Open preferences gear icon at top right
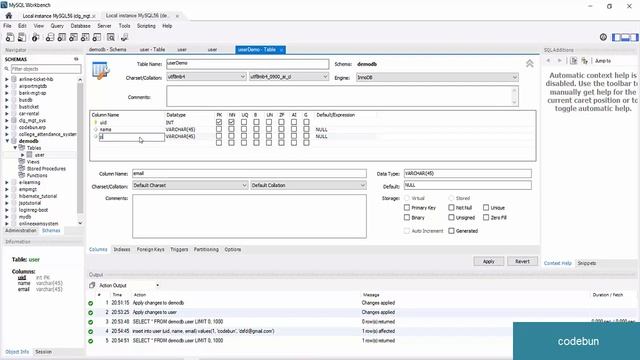The height and width of the screenshot is (360, 640). 603,37
